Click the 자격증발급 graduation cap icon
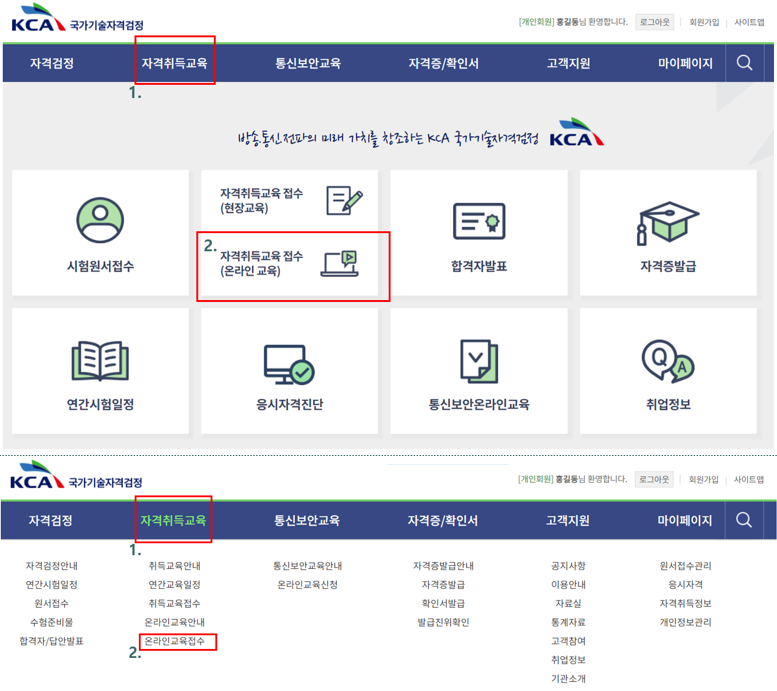The width and height of the screenshot is (777, 691). pyautogui.click(x=667, y=223)
